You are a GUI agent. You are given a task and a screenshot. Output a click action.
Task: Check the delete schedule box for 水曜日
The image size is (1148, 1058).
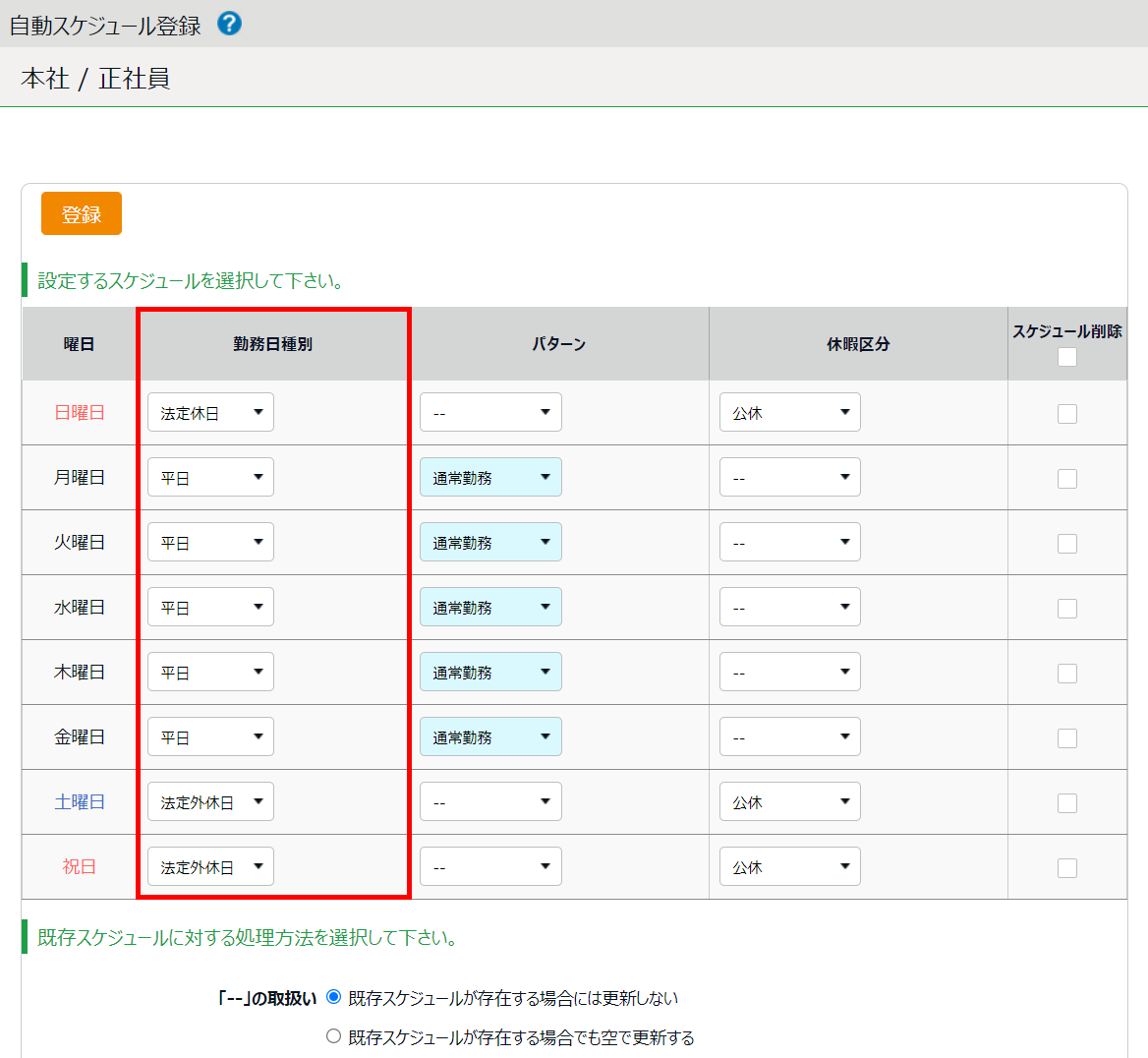(x=1066, y=609)
